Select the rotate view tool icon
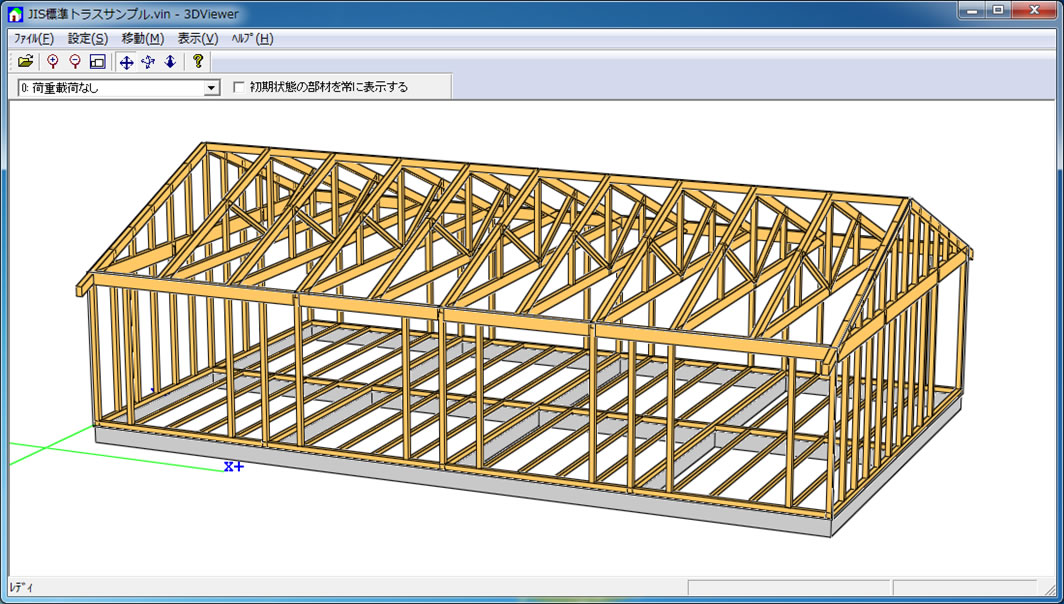The width and height of the screenshot is (1064, 604). [148, 62]
